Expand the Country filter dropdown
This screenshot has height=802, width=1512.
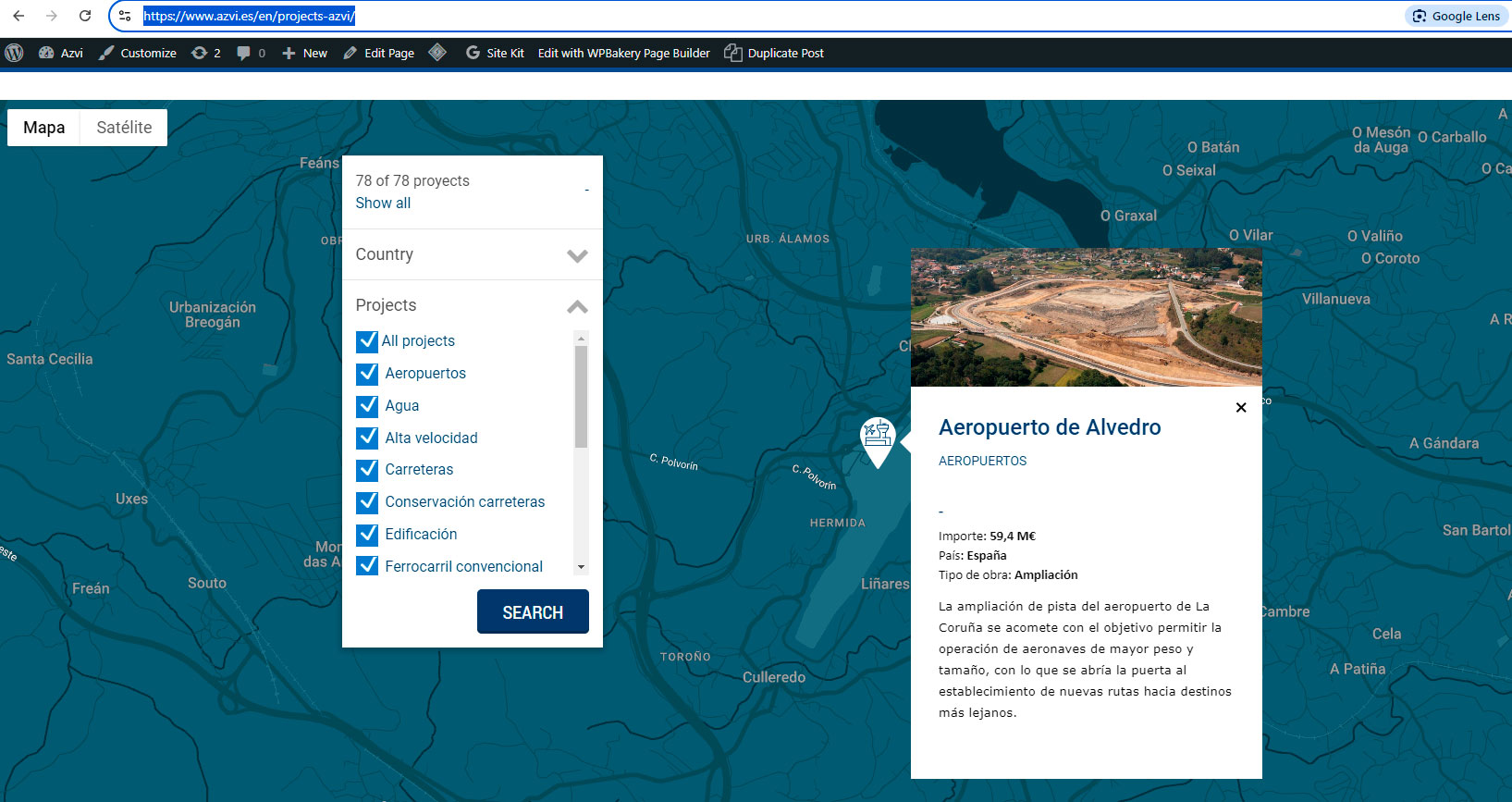tap(577, 255)
